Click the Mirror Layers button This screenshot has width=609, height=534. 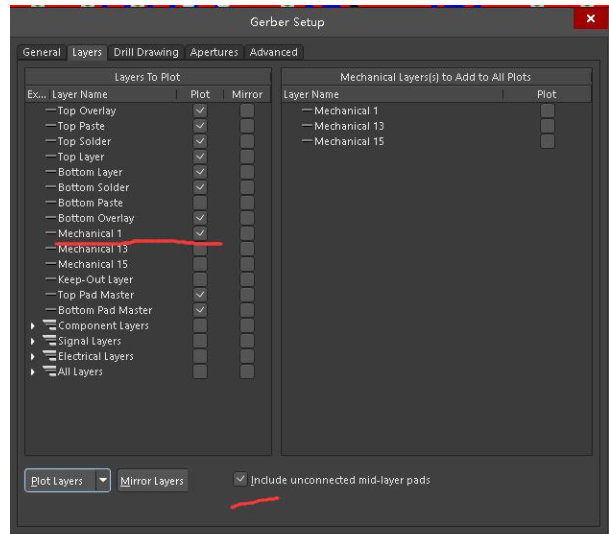click(152, 481)
